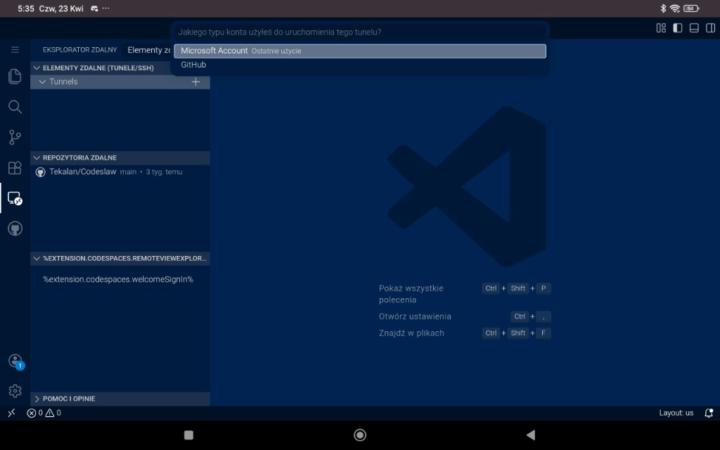
Task: Open the GitHub activity bar view
Action: tap(15, 228)
